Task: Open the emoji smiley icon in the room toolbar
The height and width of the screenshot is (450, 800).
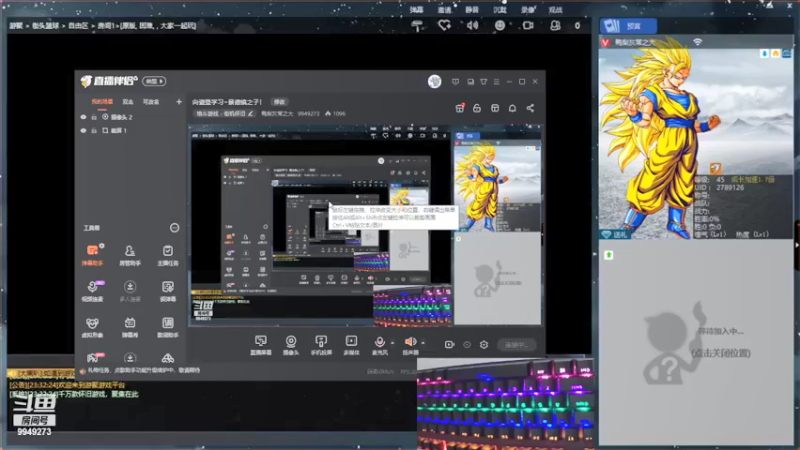Action: pos(500,26)
